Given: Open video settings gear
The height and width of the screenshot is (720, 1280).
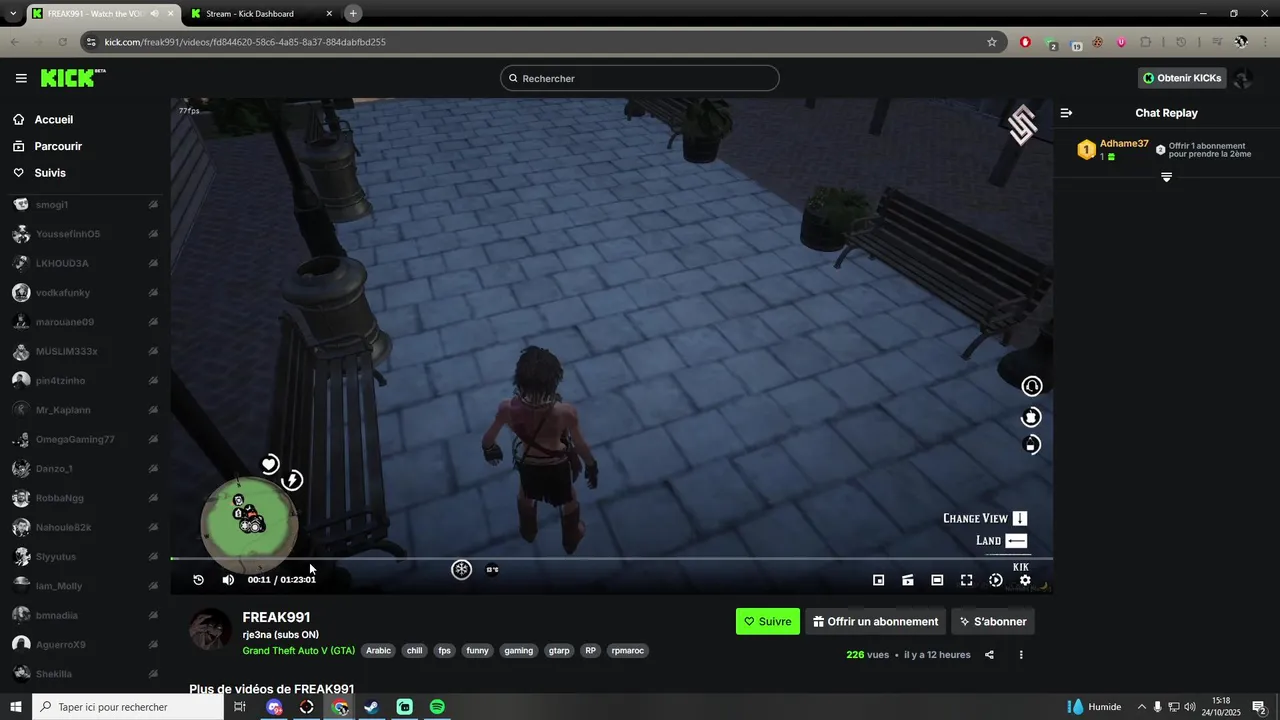Looking at the screenshot, I should 1025,580.
